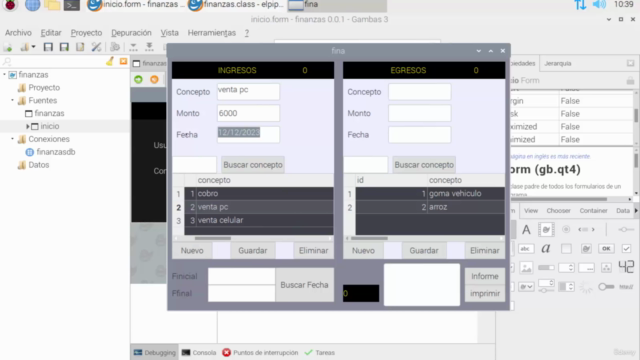Click the Informe button

point(485,276)
